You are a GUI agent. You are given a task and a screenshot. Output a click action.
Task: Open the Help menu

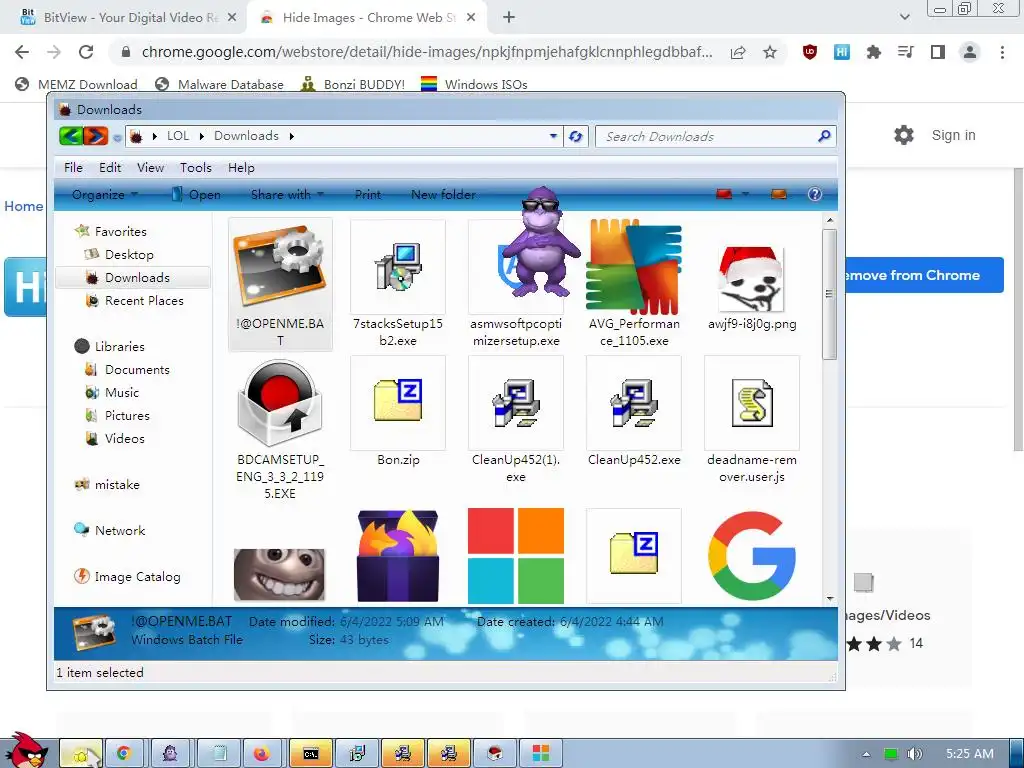tap(241, 167)
